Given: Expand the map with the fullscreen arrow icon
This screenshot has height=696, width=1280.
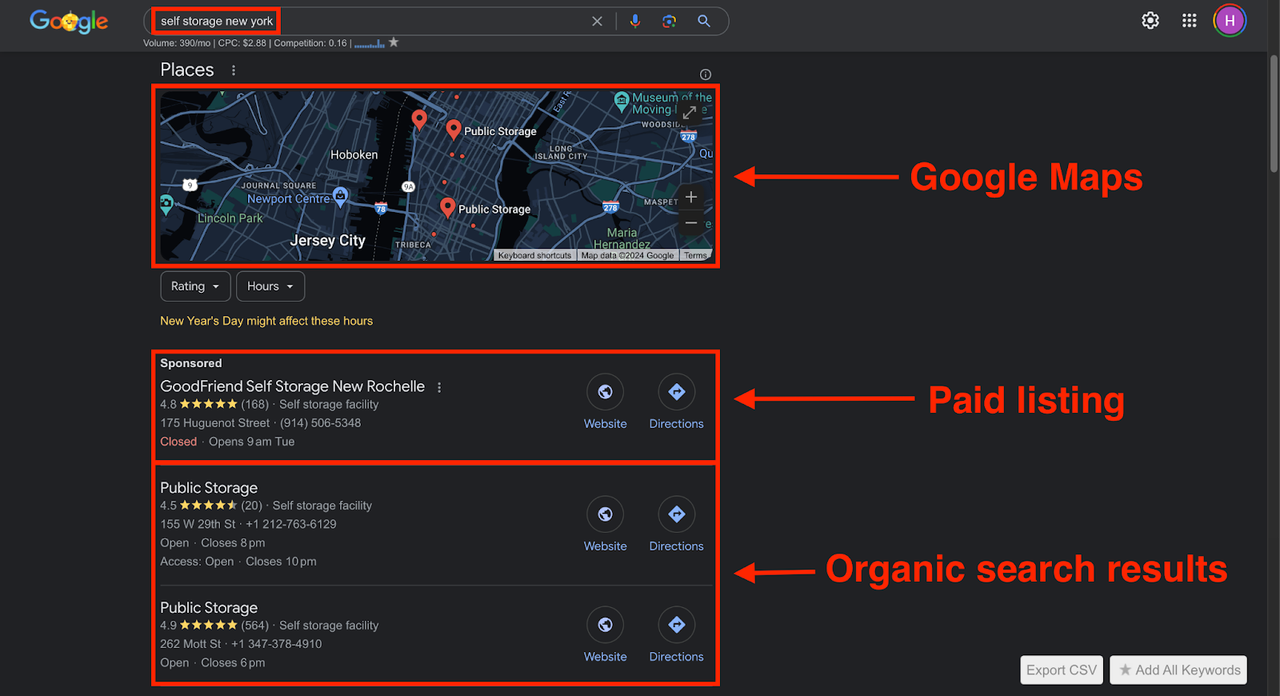Looking at the screenshot, I should [690, 113].
